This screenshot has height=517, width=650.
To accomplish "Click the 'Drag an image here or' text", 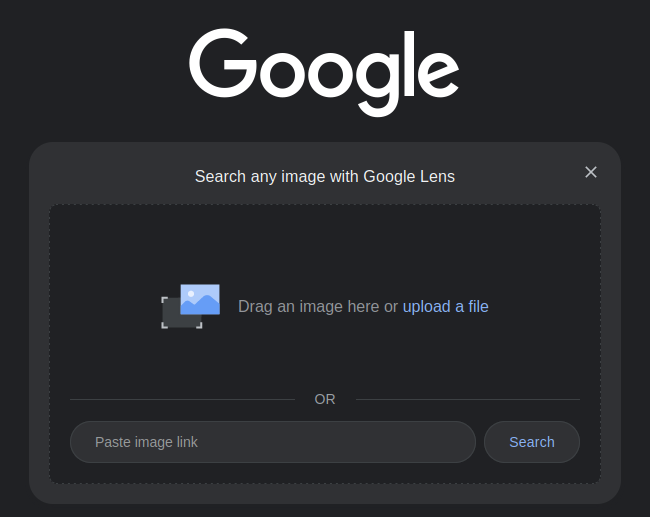I will 318,307.
